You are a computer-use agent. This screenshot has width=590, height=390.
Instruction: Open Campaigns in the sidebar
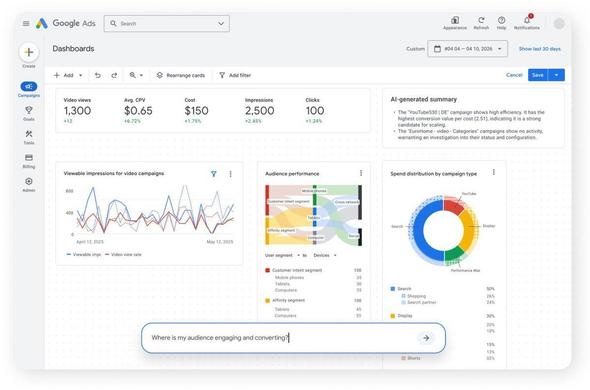click(29, 90)
